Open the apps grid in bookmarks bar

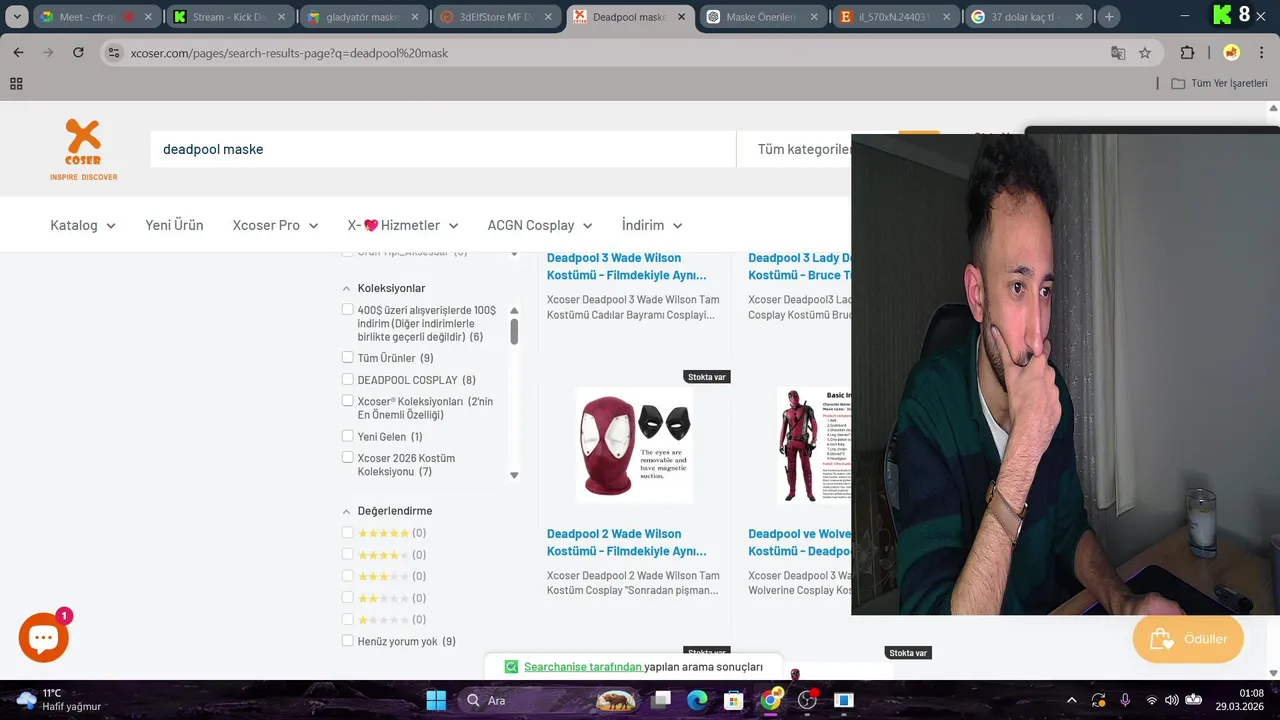(16, 84)
